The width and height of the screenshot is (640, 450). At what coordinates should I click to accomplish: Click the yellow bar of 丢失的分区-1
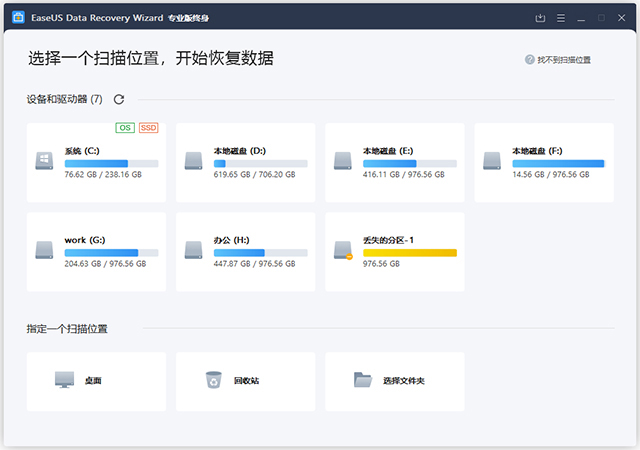409,252
